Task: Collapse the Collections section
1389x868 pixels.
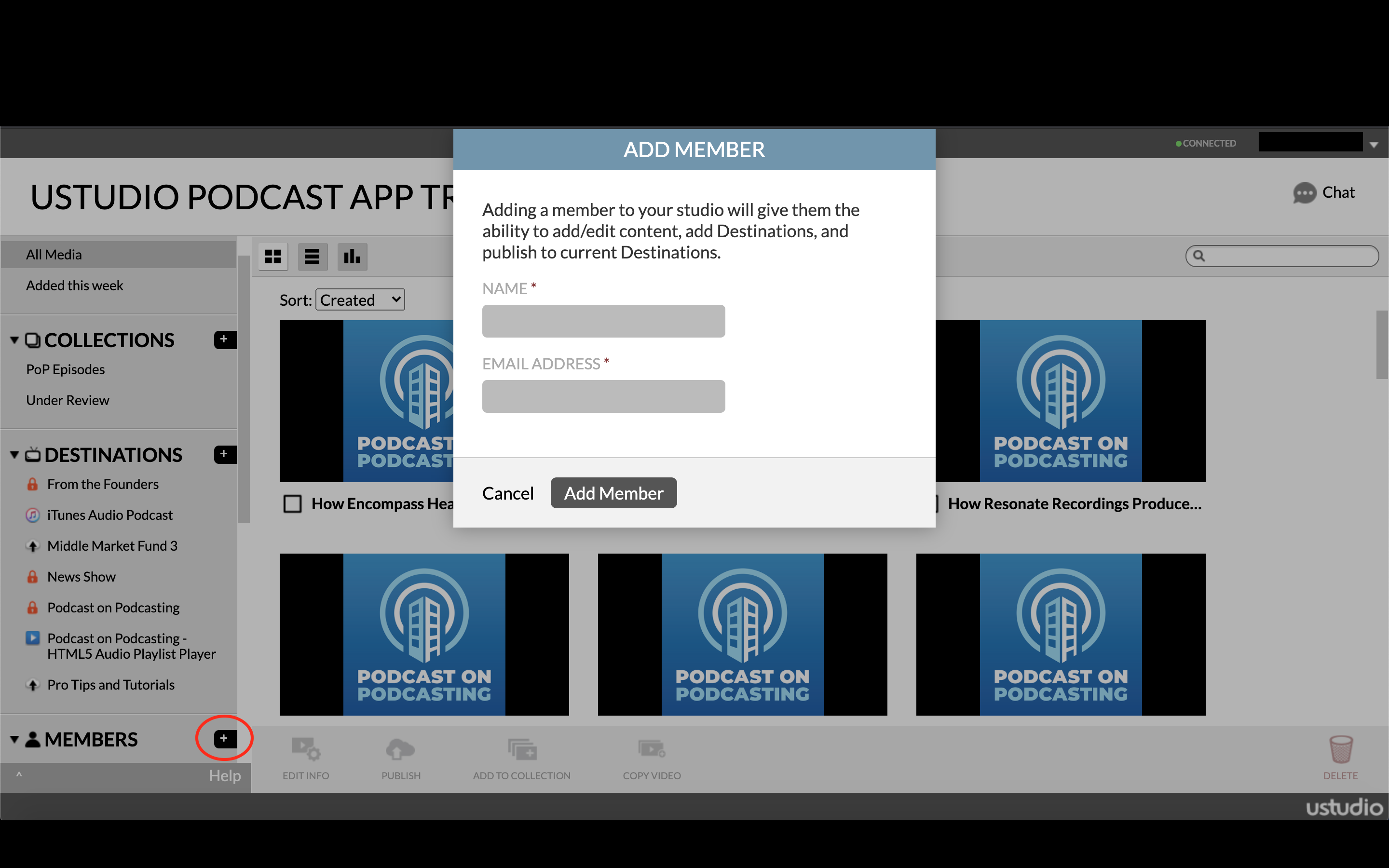Action: pos(15,340)
